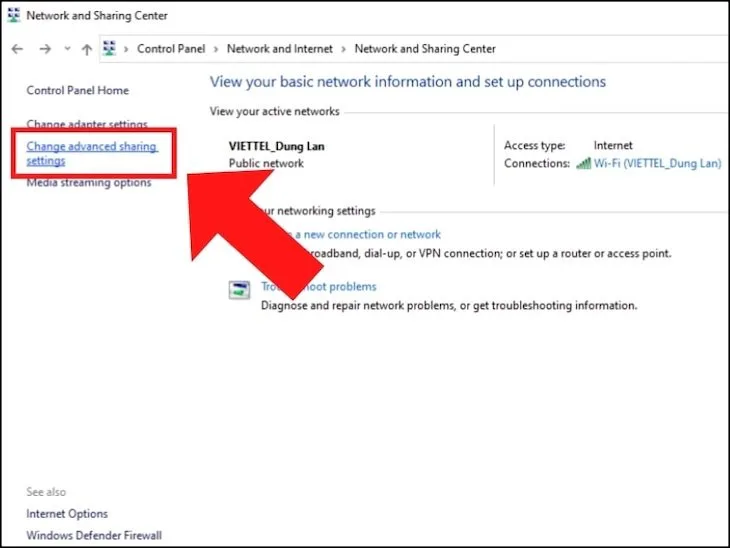
Task: Click the Access type Internet value
Action: [613, 145]
